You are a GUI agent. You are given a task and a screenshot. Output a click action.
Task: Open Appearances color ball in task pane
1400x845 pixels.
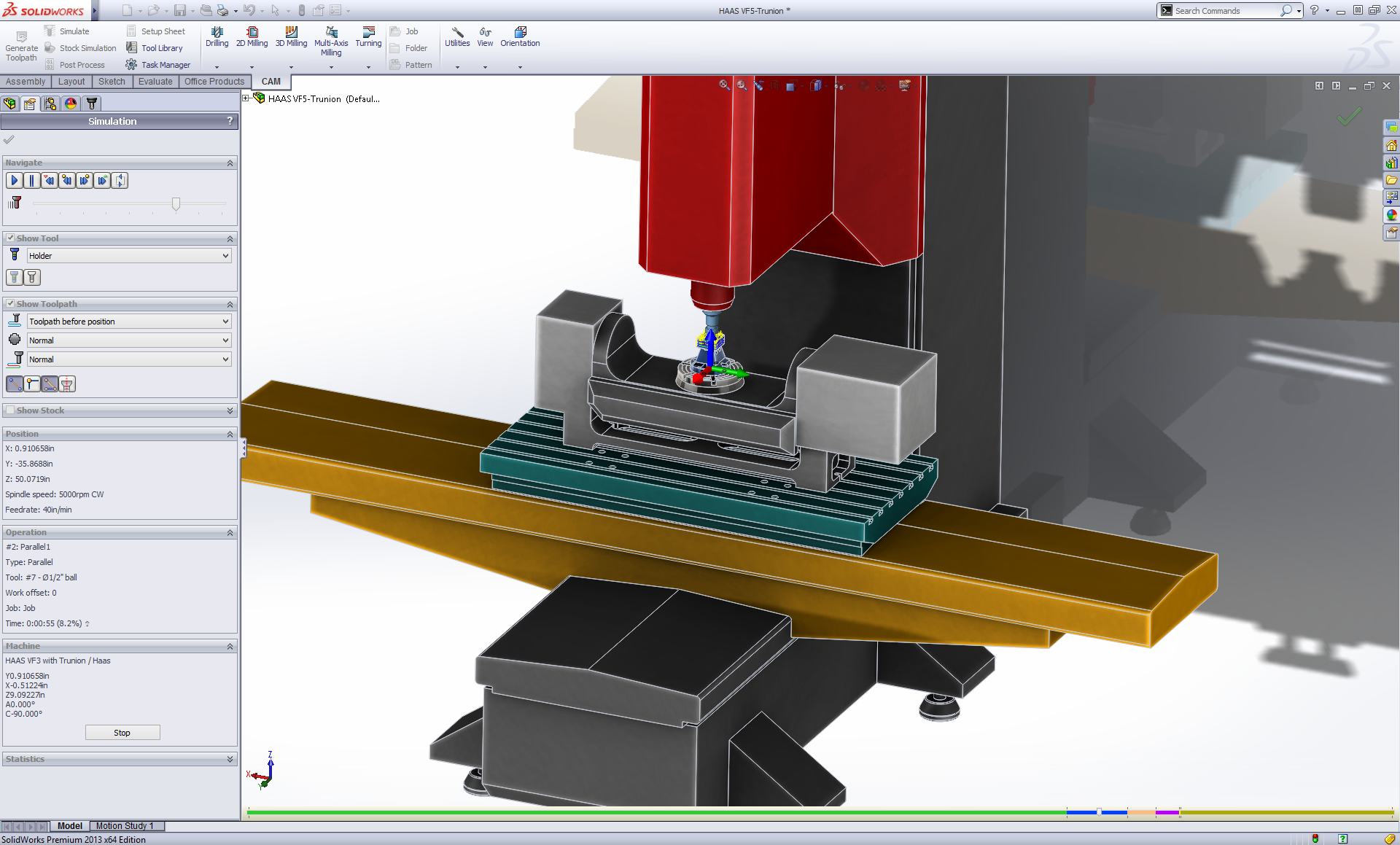pos(1391,215)
